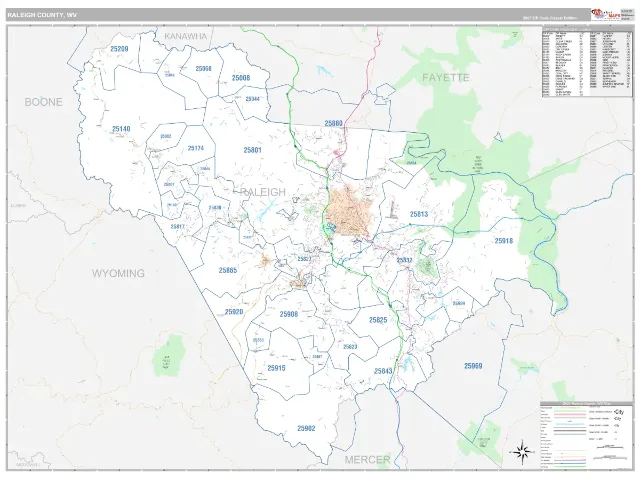Click the RALEIGH COUNTY, WV title

(42, 15)
